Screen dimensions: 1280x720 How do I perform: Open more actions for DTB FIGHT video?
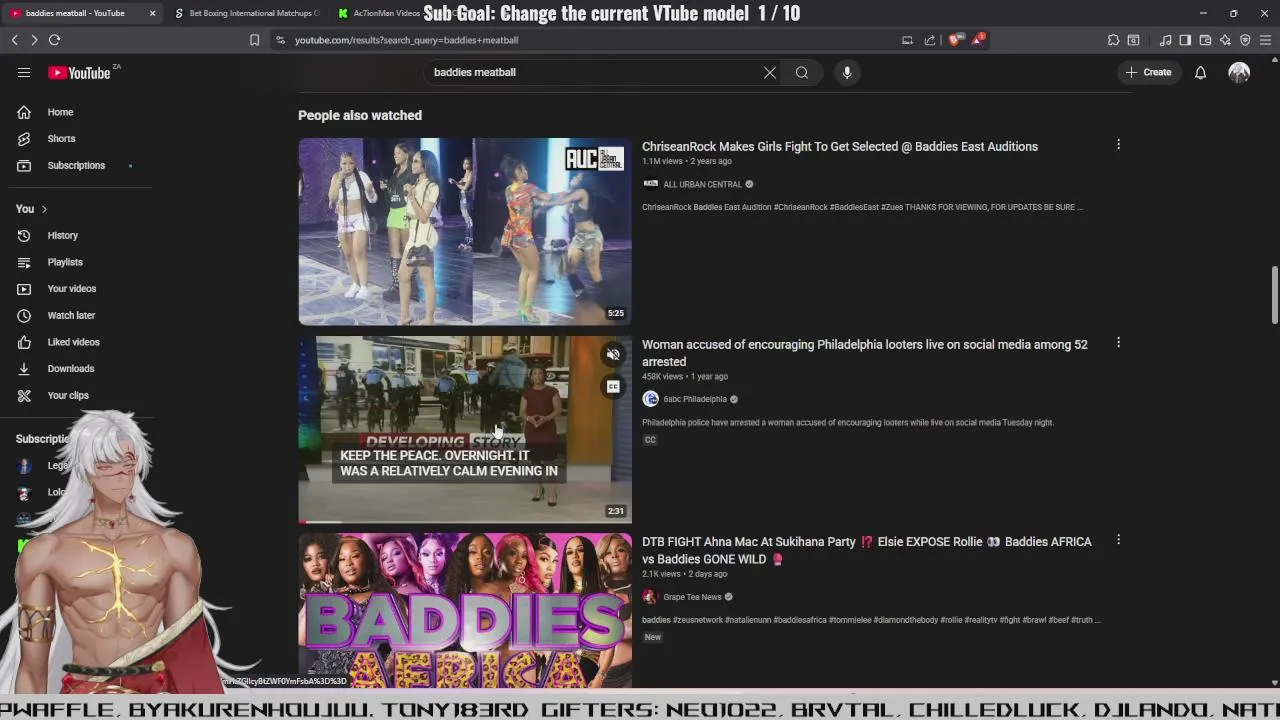coord(1118,540)
